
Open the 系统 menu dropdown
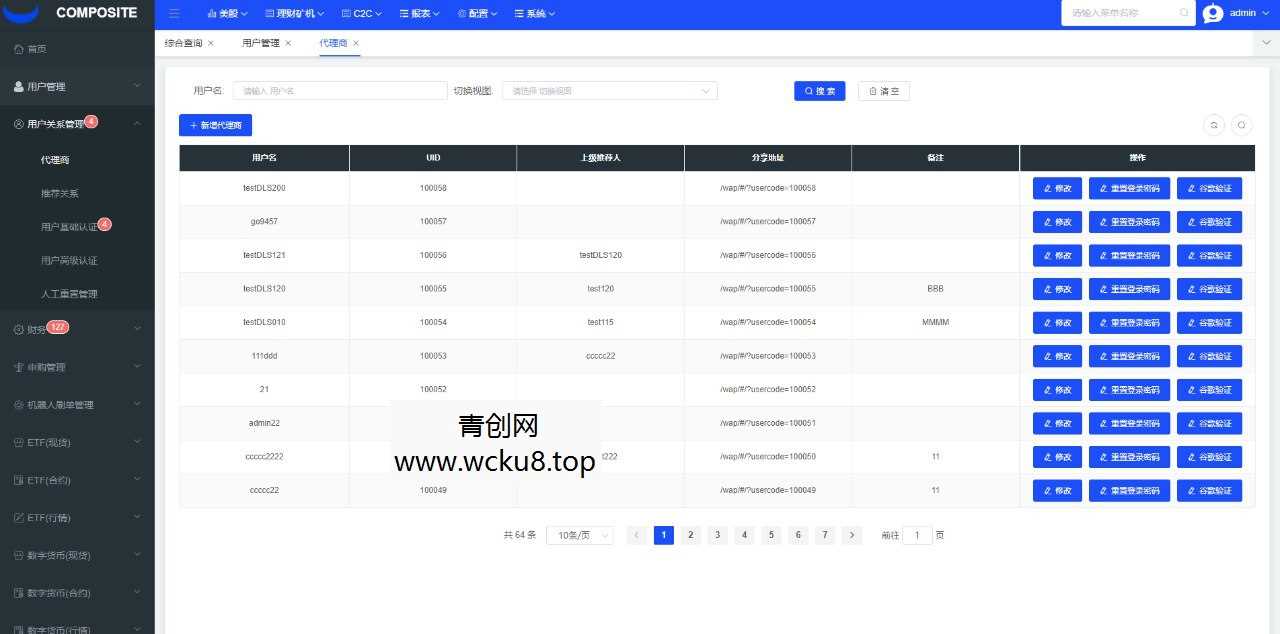pos(535,13)
